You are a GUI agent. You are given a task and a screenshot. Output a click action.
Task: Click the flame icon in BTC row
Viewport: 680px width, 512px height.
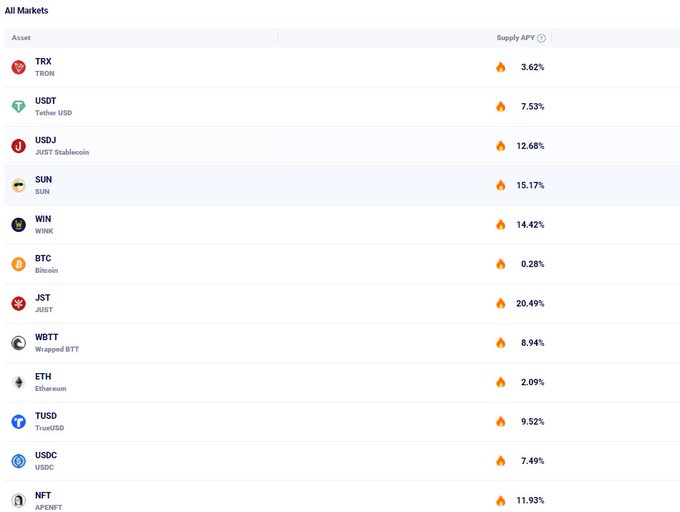pyautogui.click(x=500, y=264)
